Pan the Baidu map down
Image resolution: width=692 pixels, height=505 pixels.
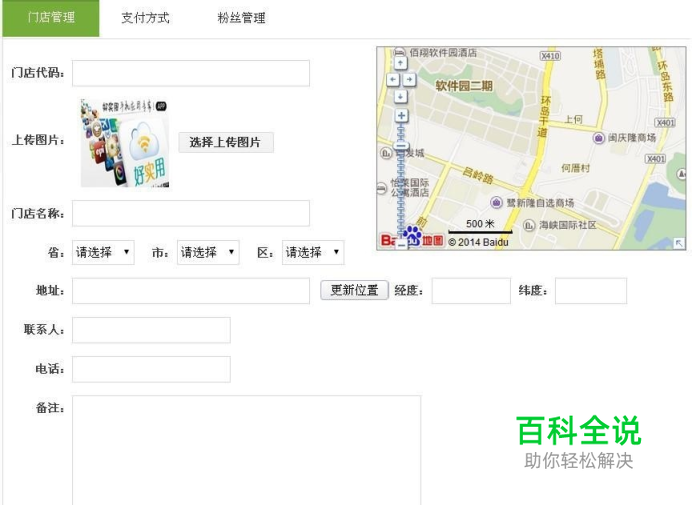(x=400, y=96)
